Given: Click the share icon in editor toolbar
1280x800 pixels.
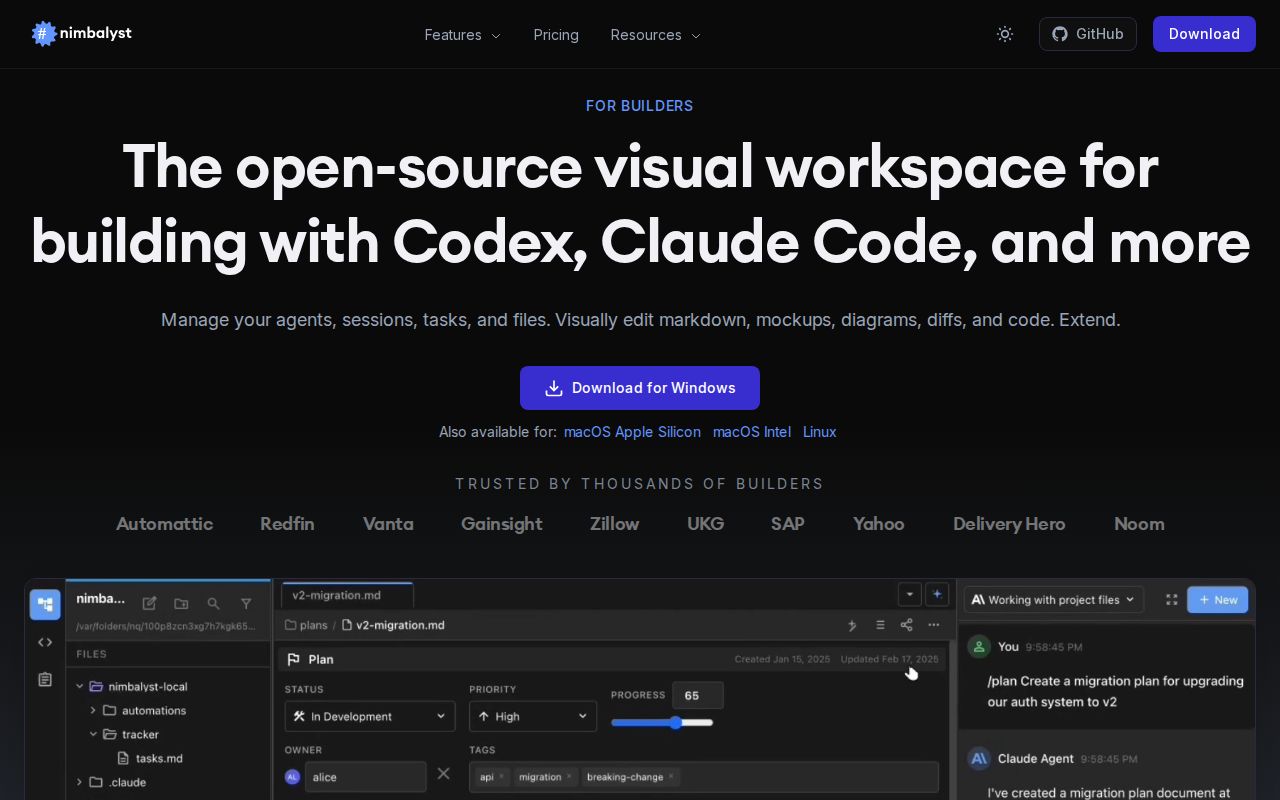Looking at the screenshot, I should 906,625.
